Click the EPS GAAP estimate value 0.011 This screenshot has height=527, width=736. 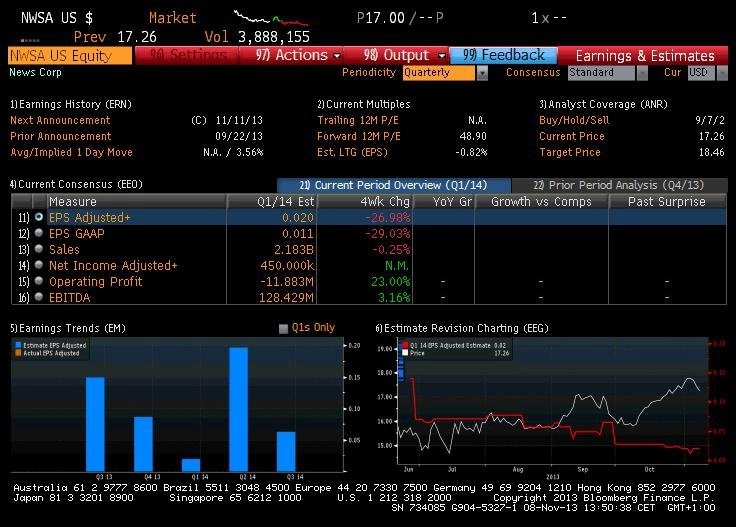[x=298, y=234]
